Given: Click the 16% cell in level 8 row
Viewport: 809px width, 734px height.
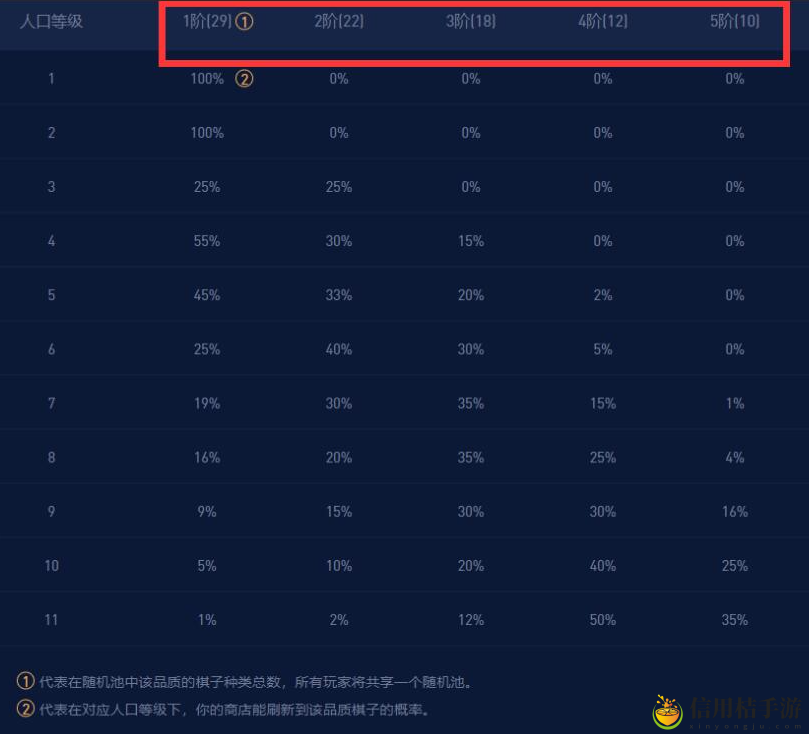Looking at the screenshot, I should [207, 458].
